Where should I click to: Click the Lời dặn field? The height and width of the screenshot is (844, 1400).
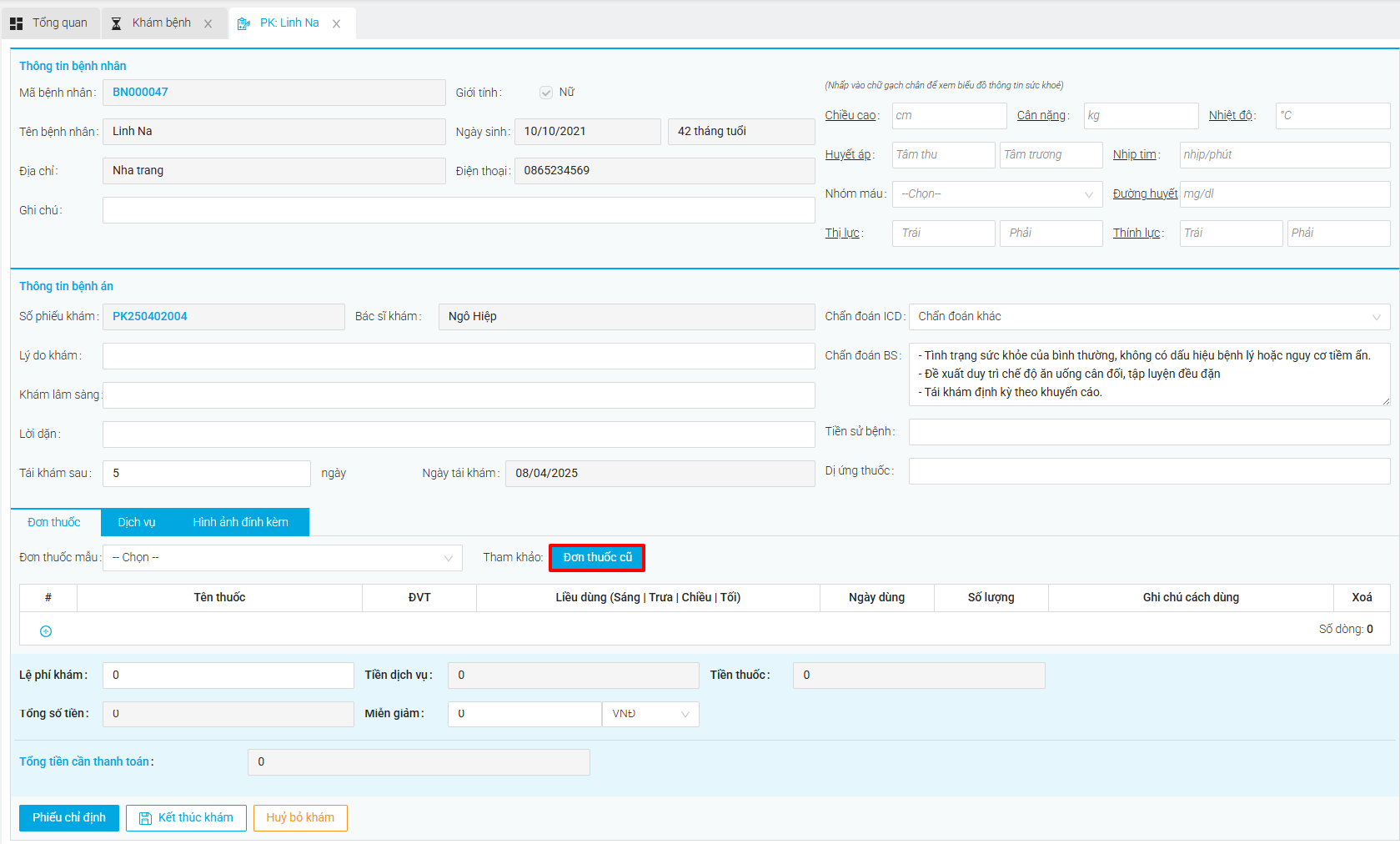coord(459,435)
